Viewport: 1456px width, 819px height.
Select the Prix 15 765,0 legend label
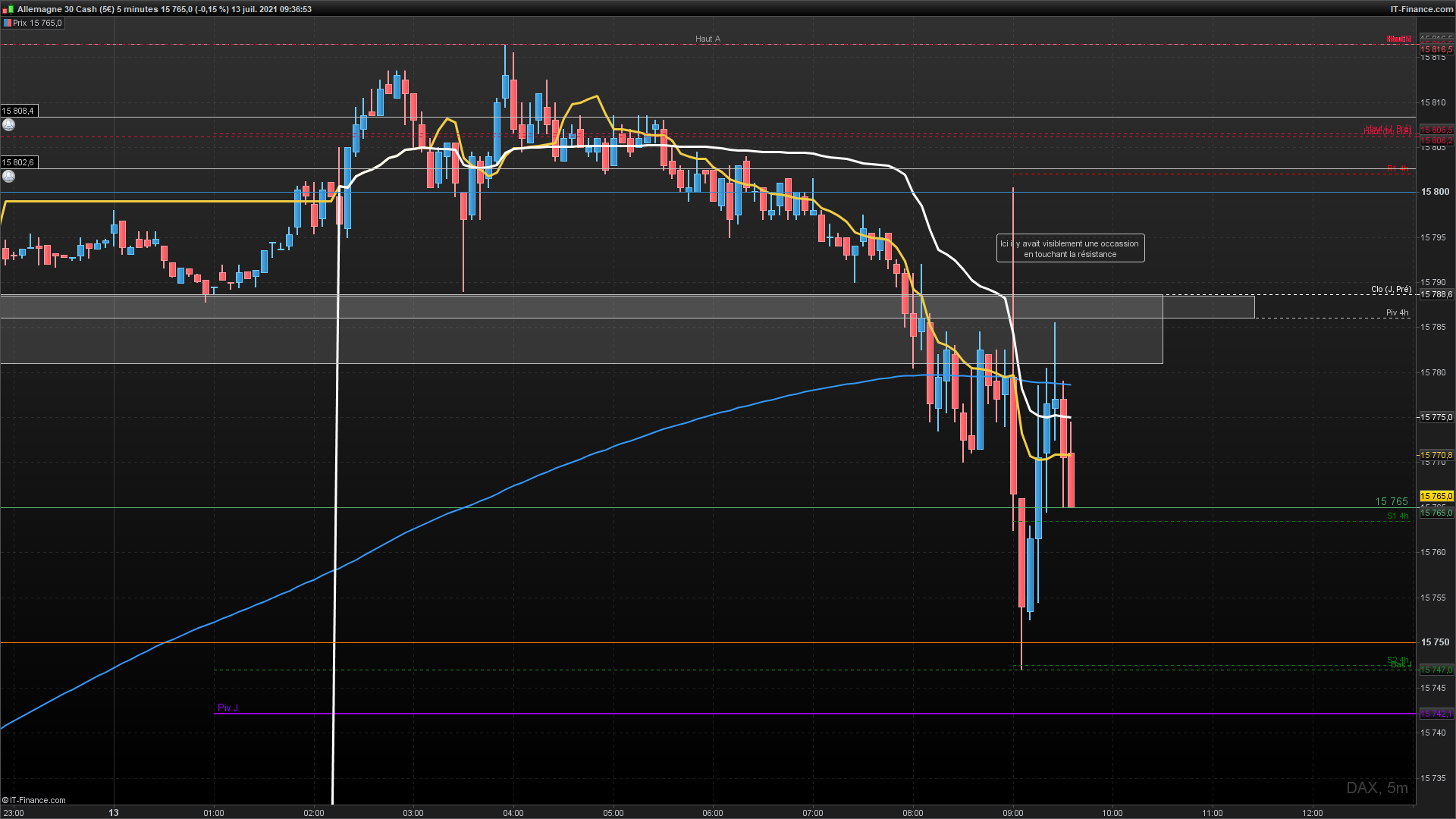(37, 23)
